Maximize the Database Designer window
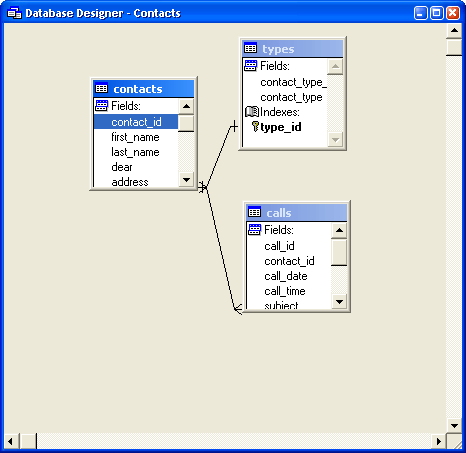This screenshot has height=453, width=466. point(436,13)
